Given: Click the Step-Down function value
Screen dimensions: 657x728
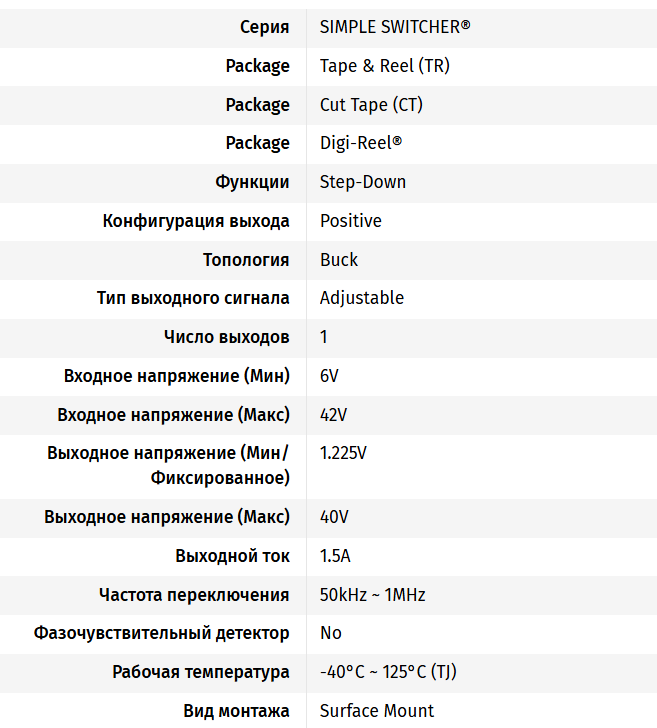Looking at the screenshot, I should coord(363,182).
